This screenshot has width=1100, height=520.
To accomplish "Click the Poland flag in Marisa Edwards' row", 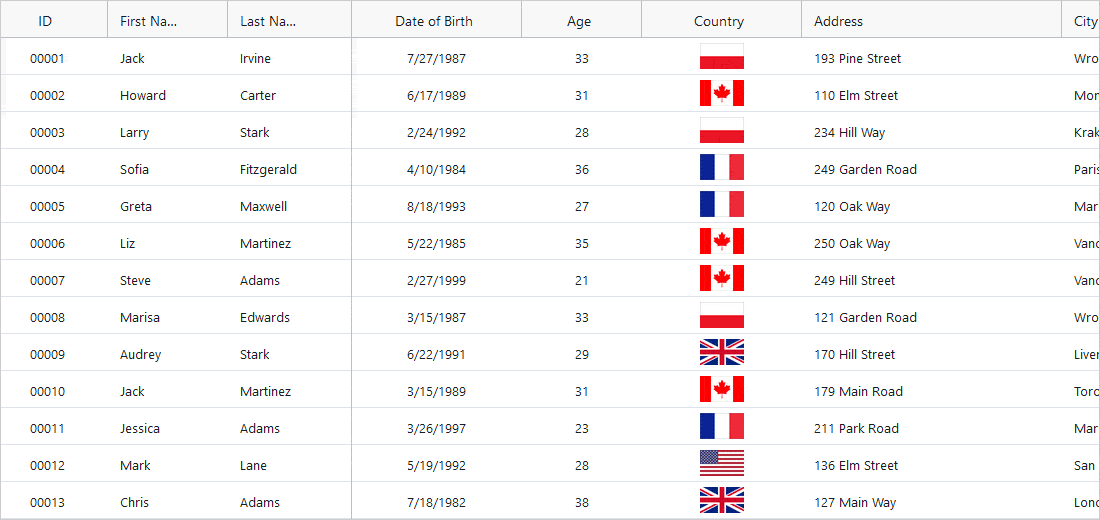I will [x=721, y=317].
